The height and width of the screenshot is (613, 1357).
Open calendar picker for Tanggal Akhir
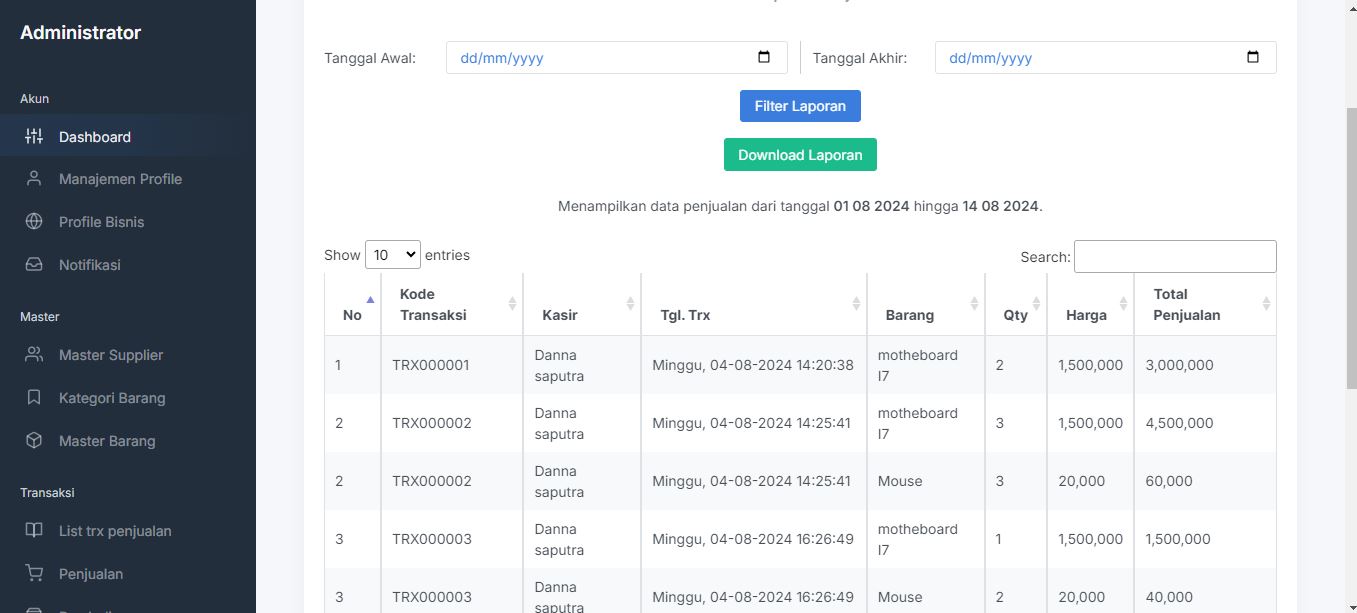1253,57
